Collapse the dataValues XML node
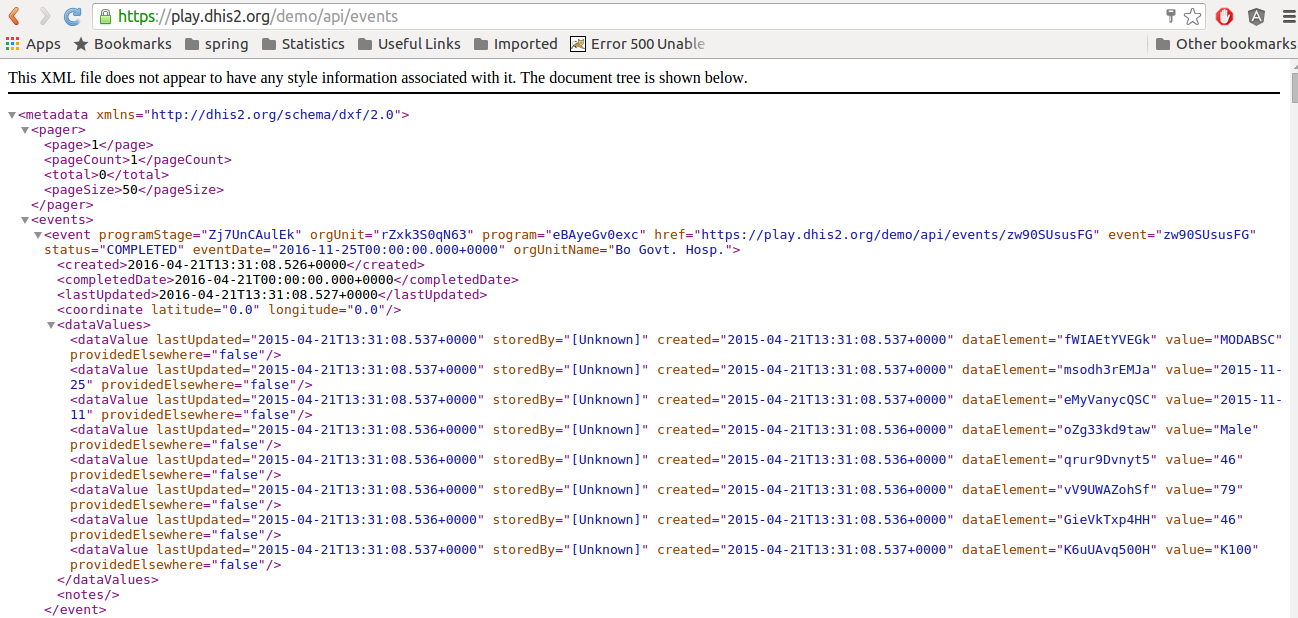1298x618 pixels. (x=51, y=325)
